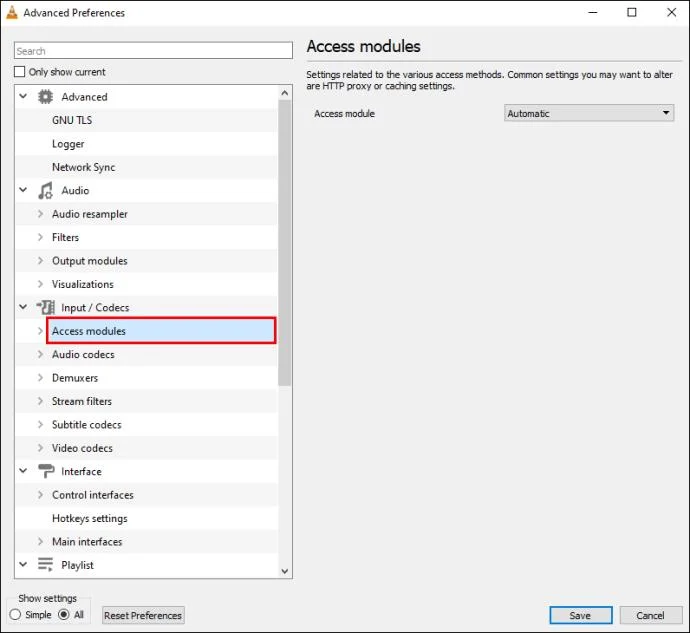Expand the Visualizations node
Image resolution: width=690 pixels, height=633 pixels.
coord(40,284)
